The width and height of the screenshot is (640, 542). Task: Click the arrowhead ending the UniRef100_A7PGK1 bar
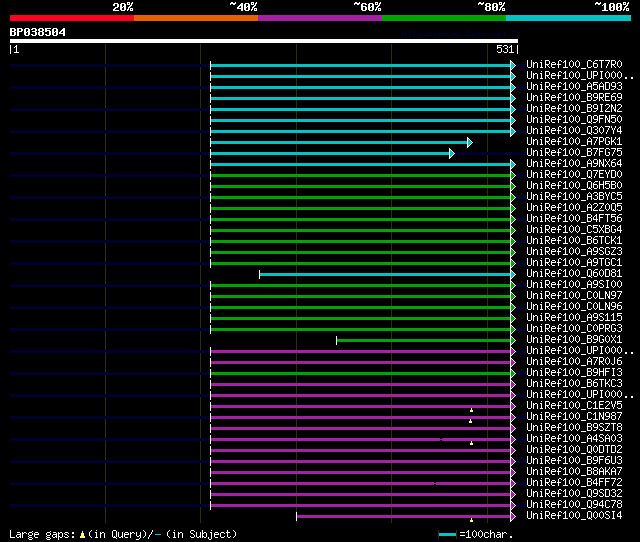[x=470, y=142]
